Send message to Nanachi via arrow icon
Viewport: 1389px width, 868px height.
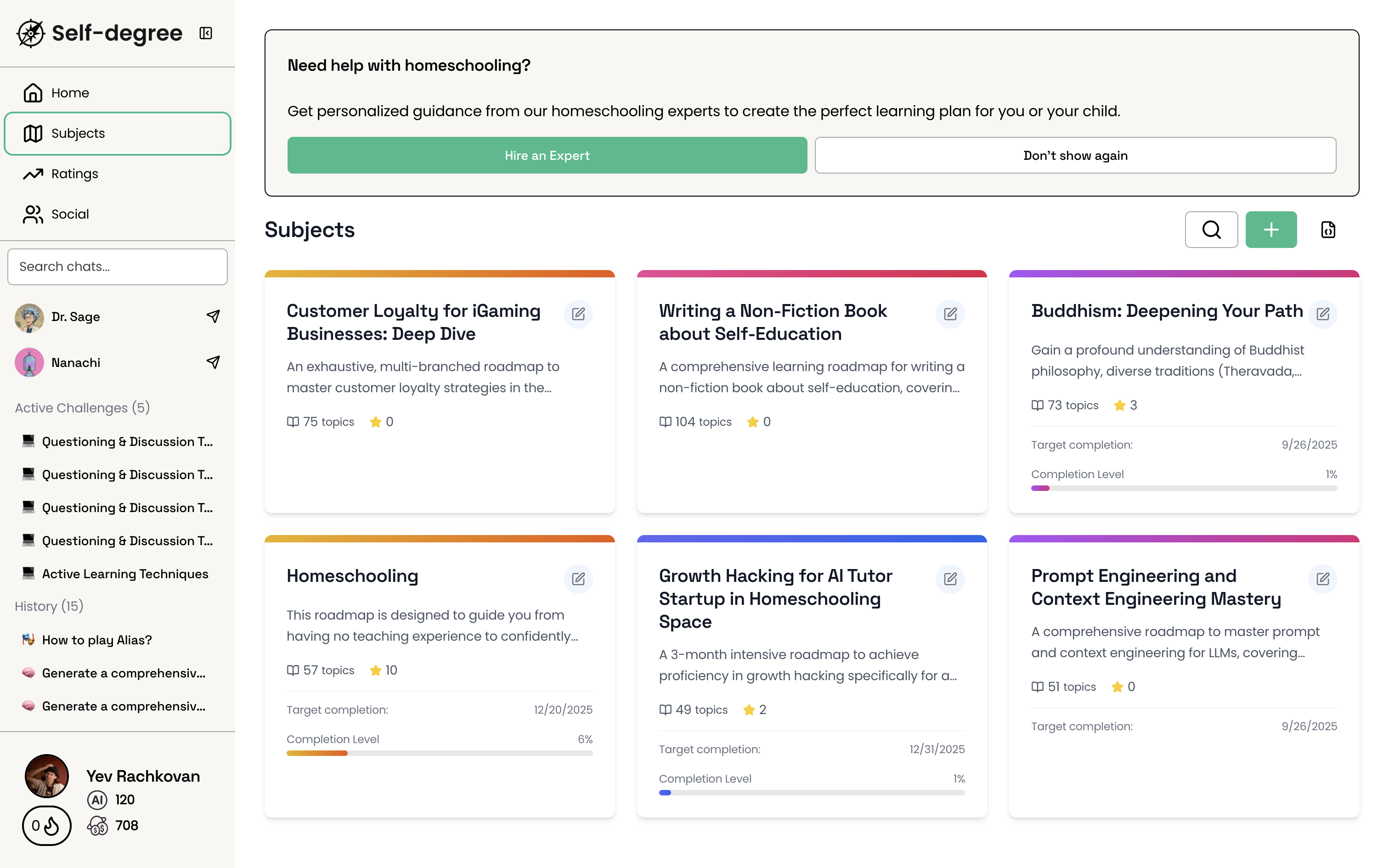pyautogui.click(x=213, y=362)
